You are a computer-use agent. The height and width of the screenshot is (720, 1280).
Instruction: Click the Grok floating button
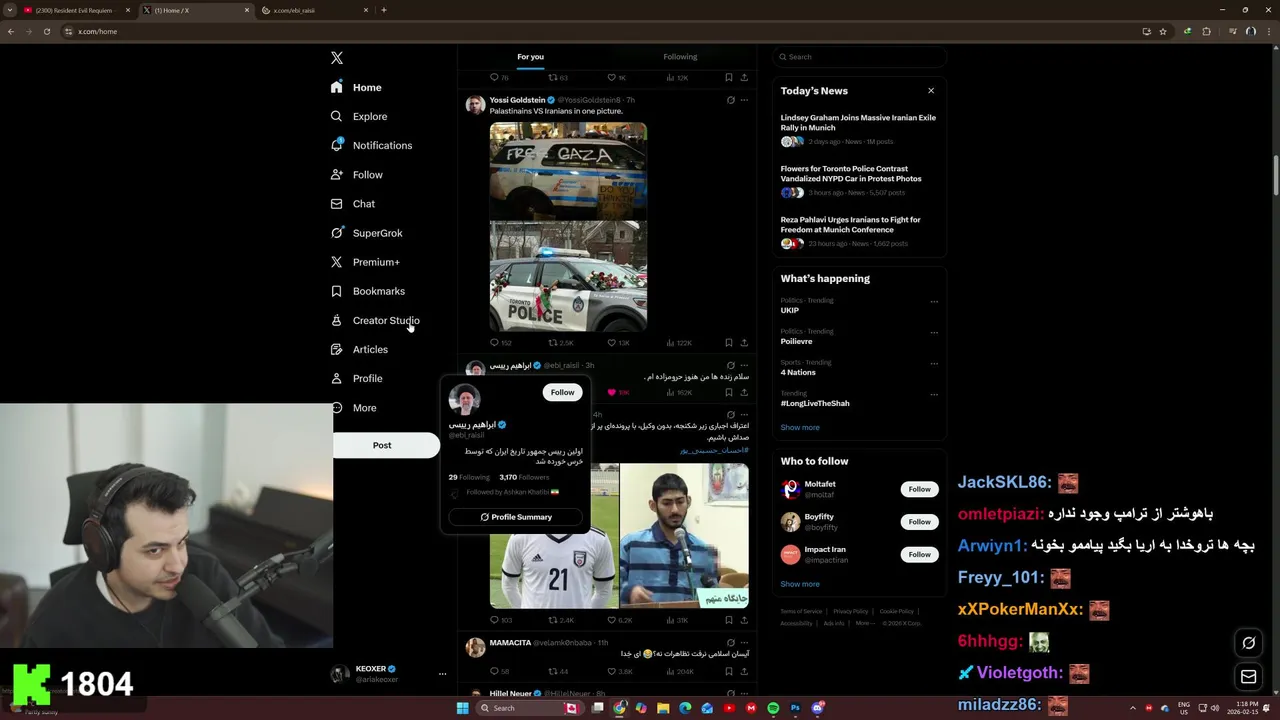pyautogui.click(x=1248, y=643)
